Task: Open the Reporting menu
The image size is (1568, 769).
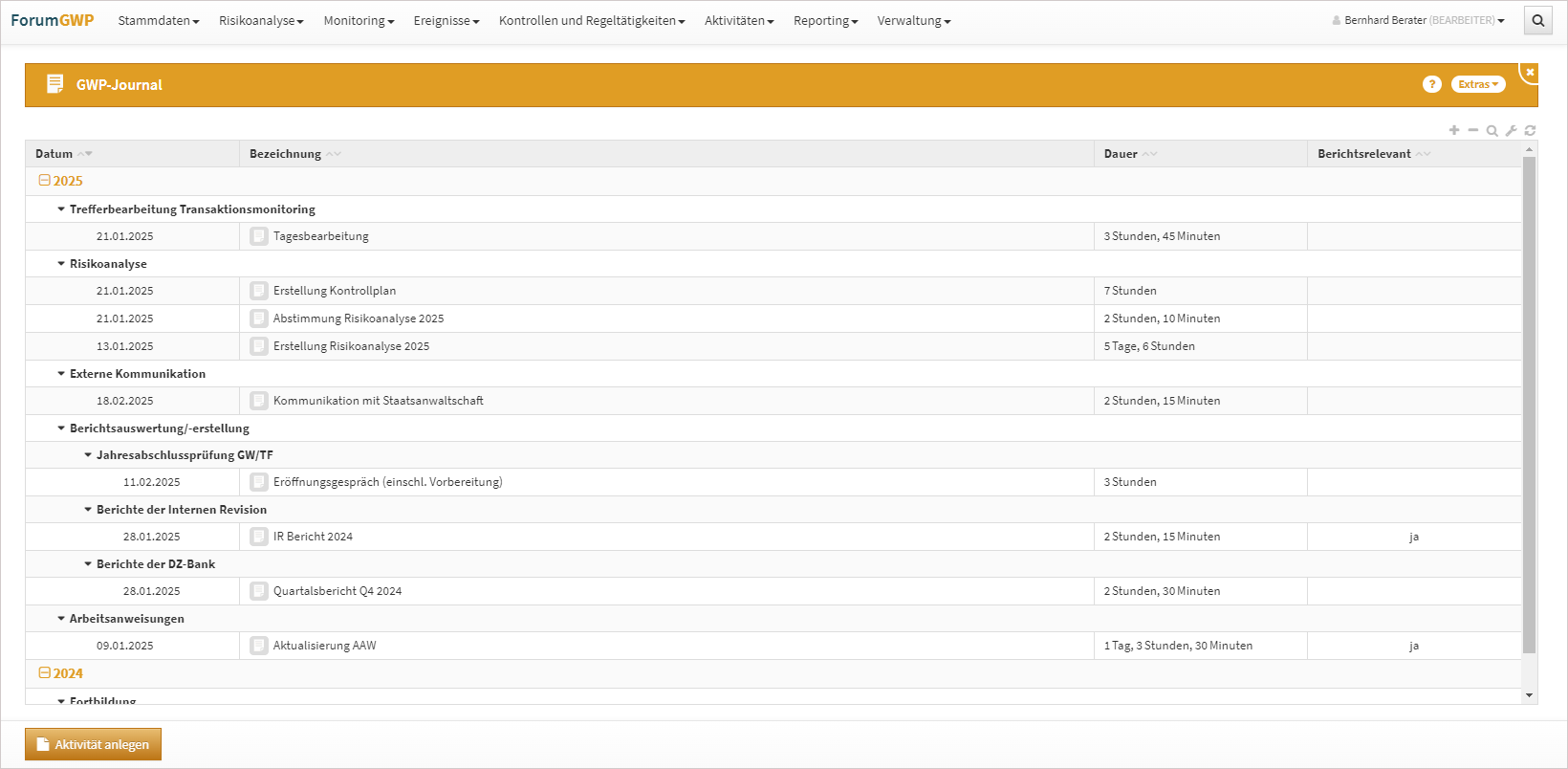Action: click(x=825, y=21)
